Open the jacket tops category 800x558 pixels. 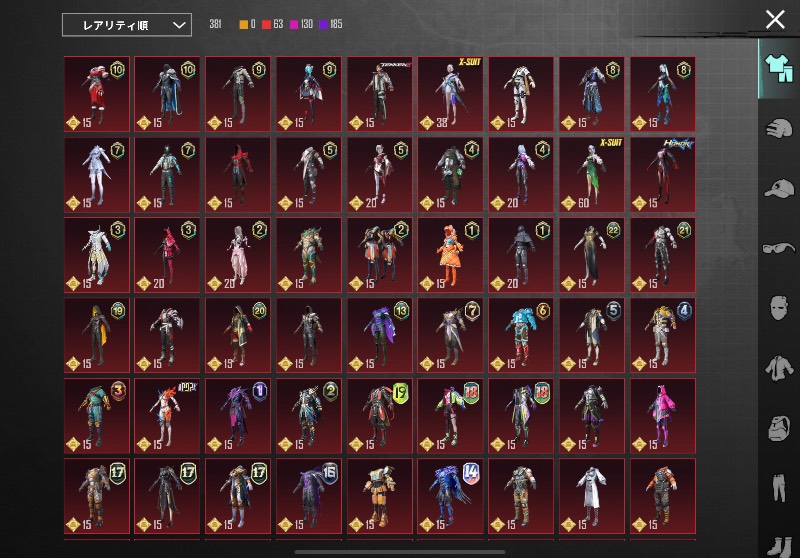pyautogui.click(x=779, y=368)
